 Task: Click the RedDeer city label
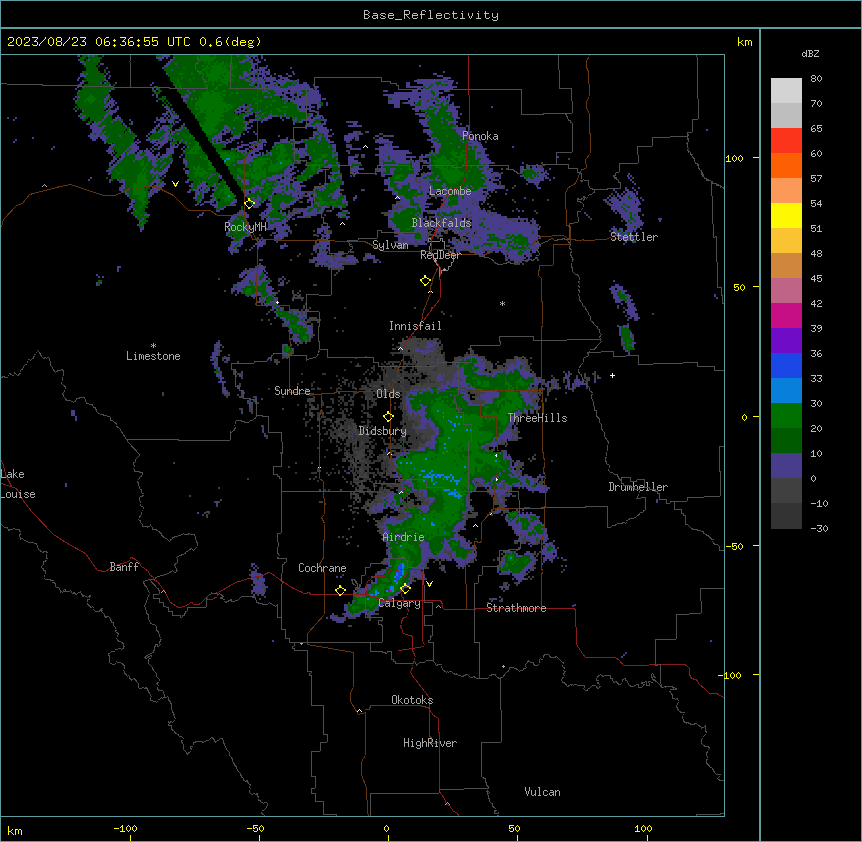pos(440,255)
